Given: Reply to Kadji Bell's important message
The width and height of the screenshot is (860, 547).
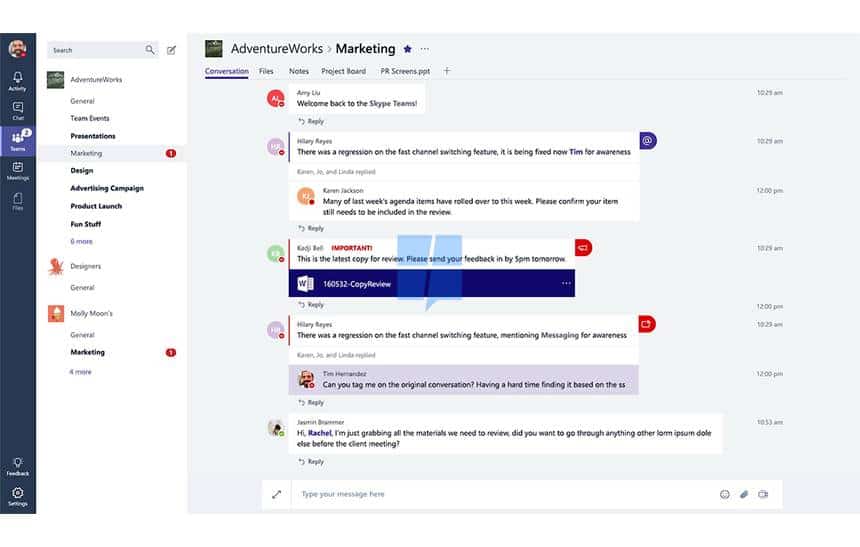Looking at the screenshot, I should pos(311,304).
